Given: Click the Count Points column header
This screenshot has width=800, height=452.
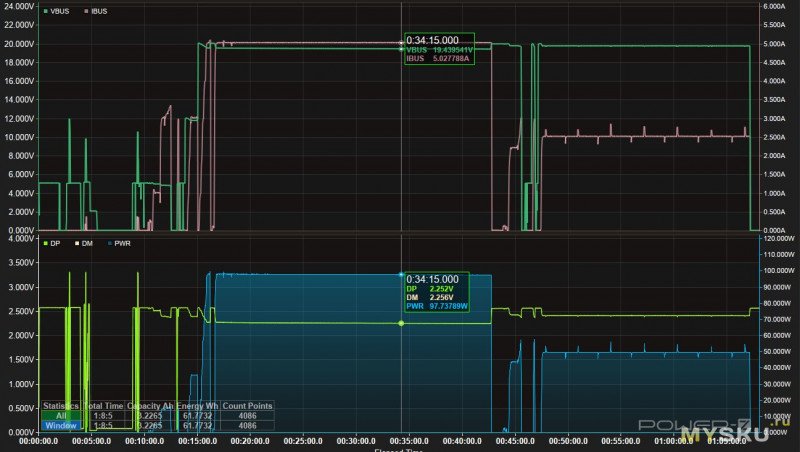Looking at the screenshot, I should 247,405.
